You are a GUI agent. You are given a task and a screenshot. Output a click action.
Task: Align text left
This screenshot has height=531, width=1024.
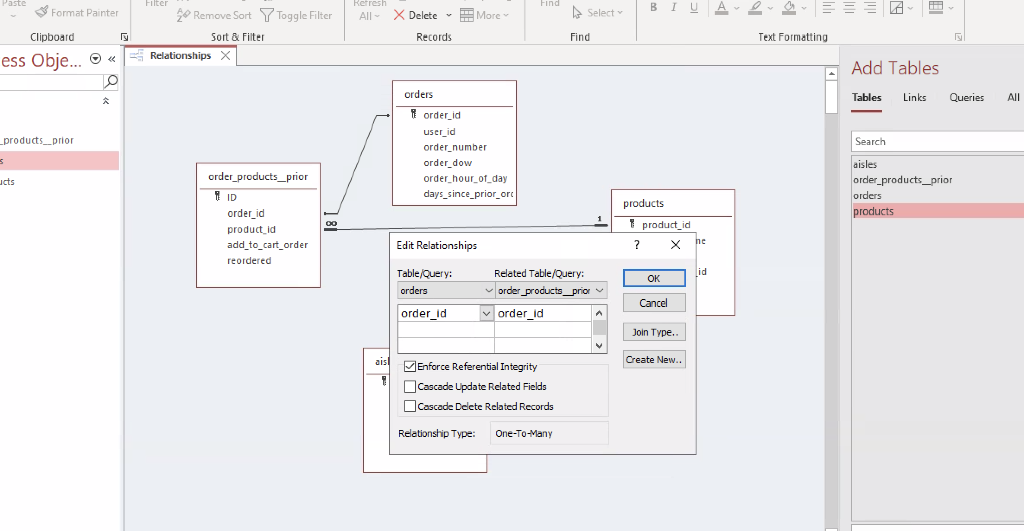(828, 8)
